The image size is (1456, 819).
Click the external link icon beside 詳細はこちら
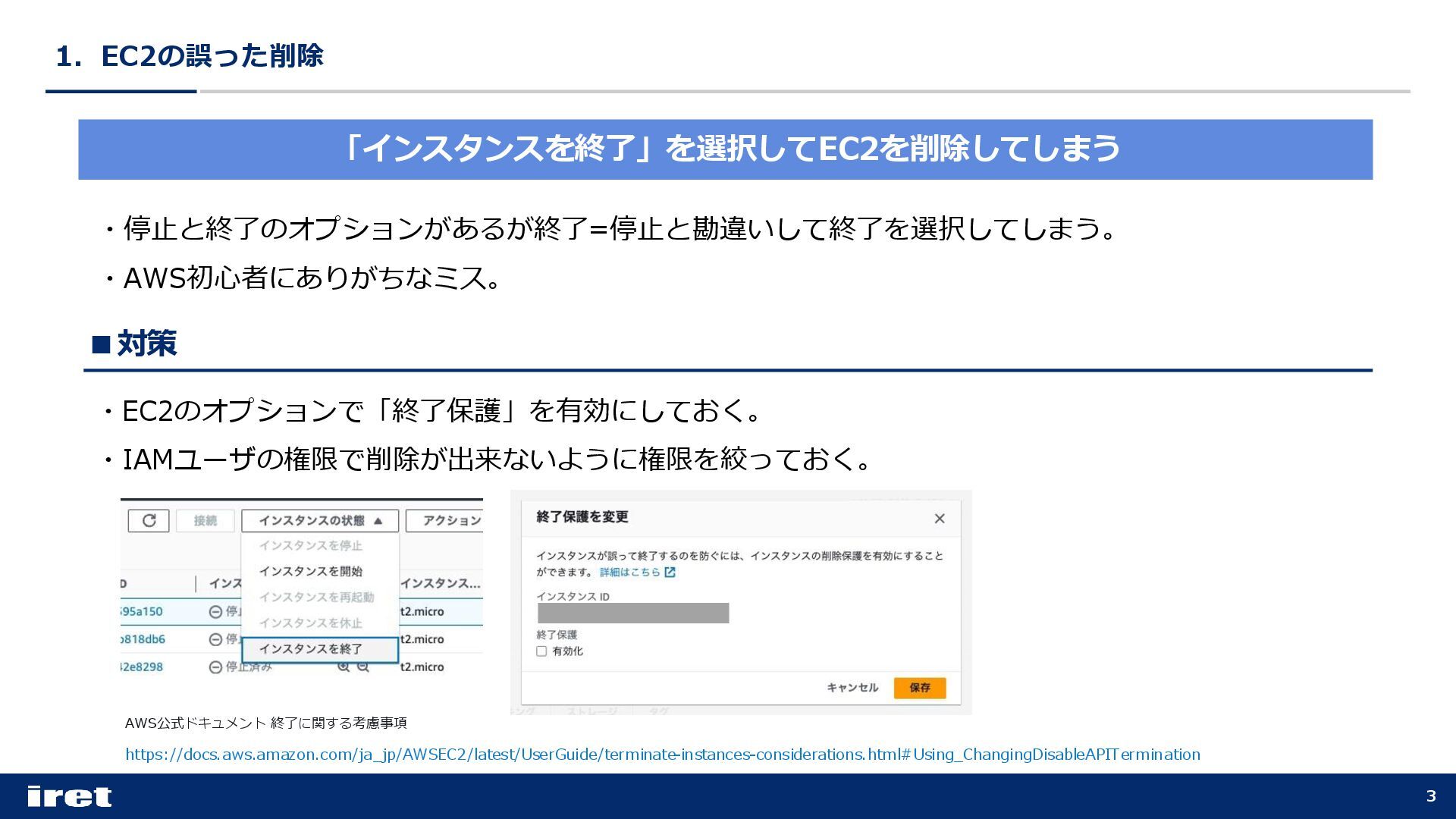click(670, 573)
